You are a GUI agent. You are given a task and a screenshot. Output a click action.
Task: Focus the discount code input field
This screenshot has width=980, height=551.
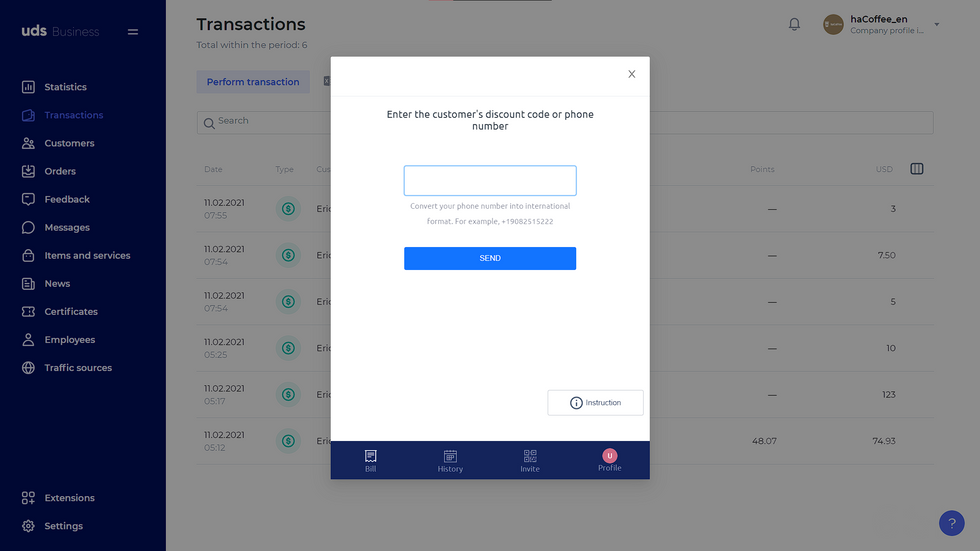(x=490, y=181)
